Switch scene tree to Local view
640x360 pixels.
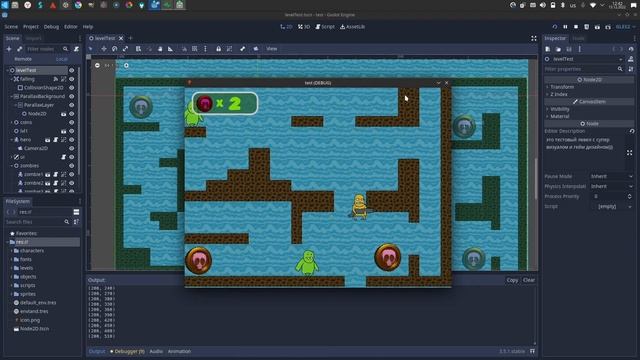coord(62,59)
